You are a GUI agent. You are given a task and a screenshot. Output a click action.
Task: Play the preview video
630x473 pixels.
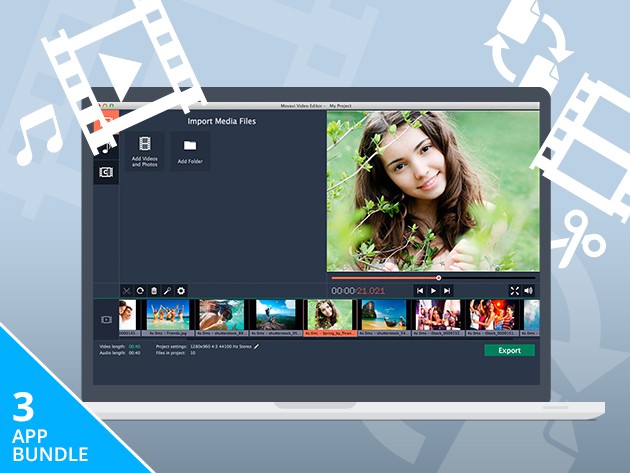[x=434, y=291]
